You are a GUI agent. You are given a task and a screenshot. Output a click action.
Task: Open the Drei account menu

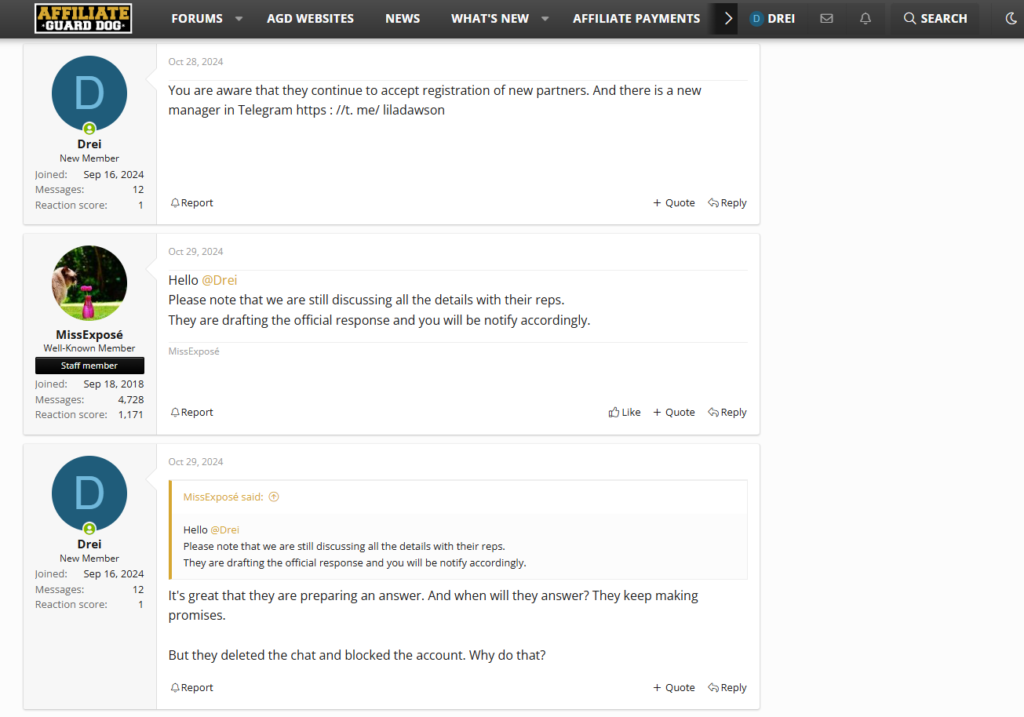[772, 18]
